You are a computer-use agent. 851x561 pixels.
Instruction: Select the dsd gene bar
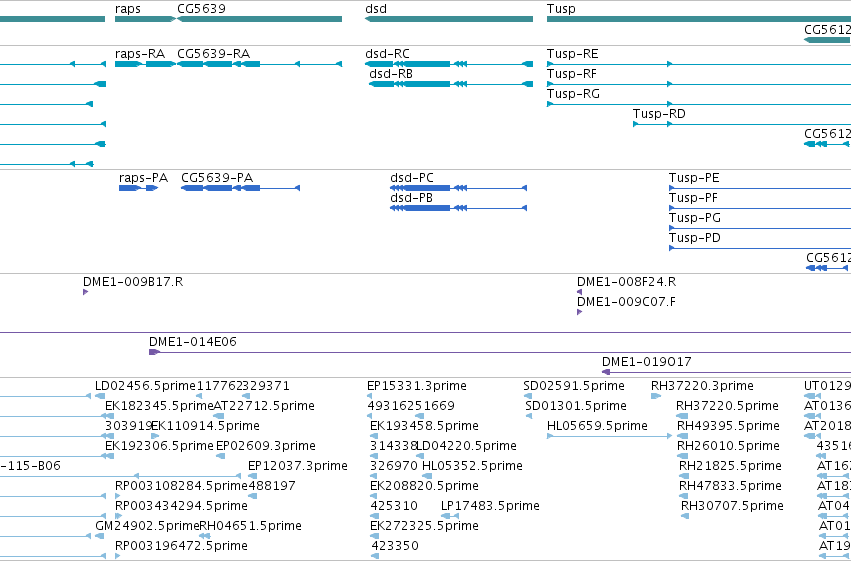[449, 19]
